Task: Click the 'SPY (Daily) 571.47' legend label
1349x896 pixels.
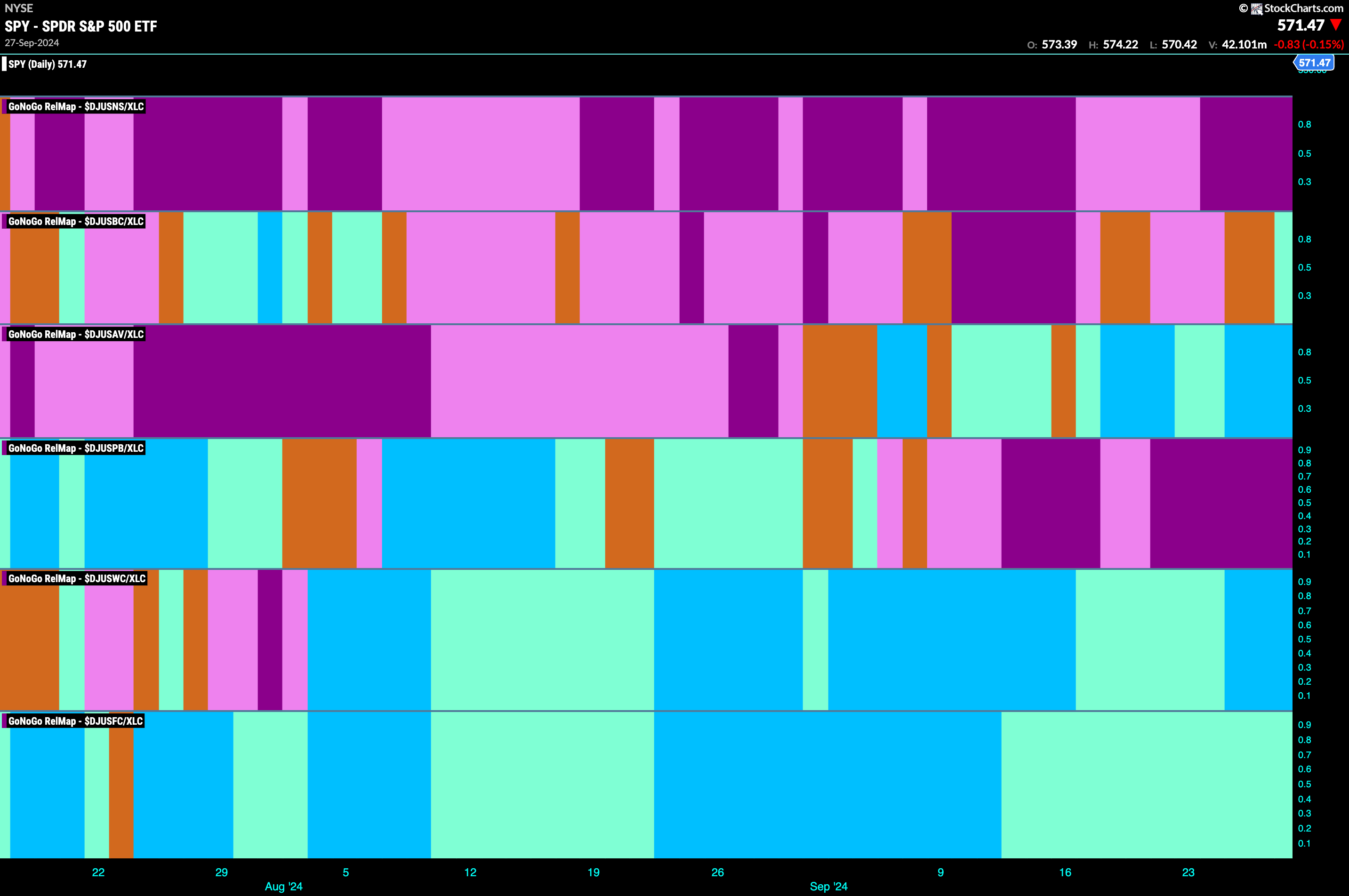Action: (x=48, y=64)
